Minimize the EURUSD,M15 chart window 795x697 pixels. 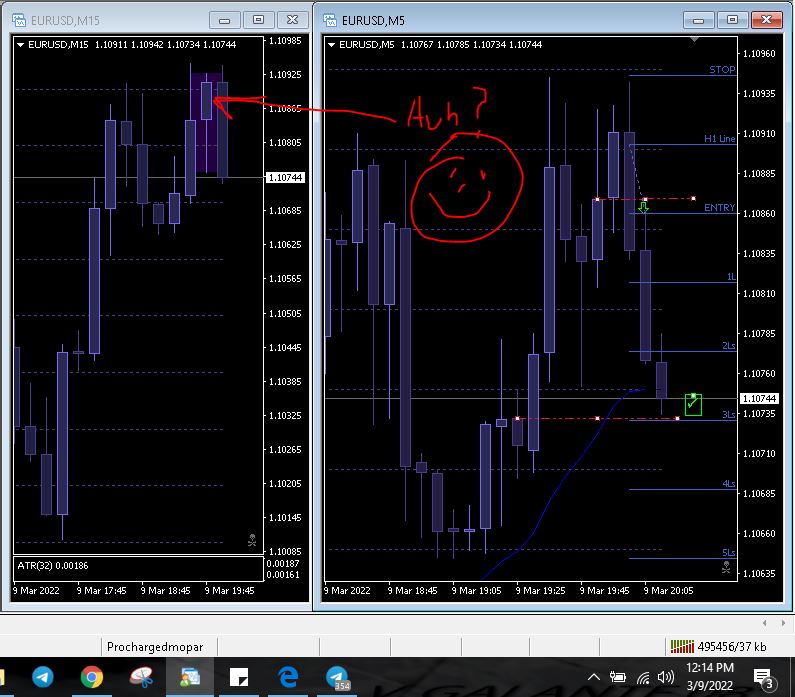[x=225, y=20]
